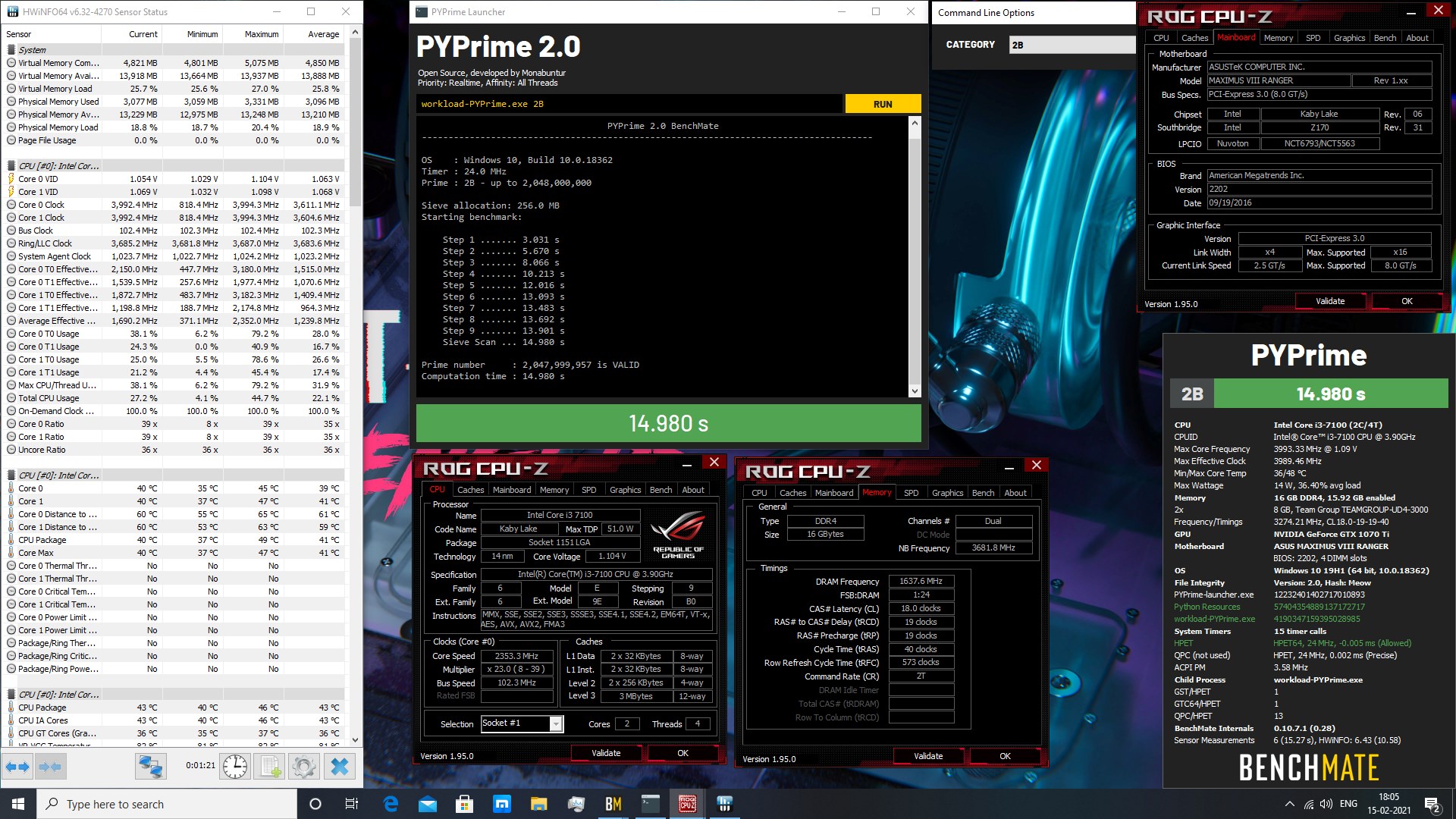Click Validate in the CPU tab CPU-Z window

(x=606, y=753)
